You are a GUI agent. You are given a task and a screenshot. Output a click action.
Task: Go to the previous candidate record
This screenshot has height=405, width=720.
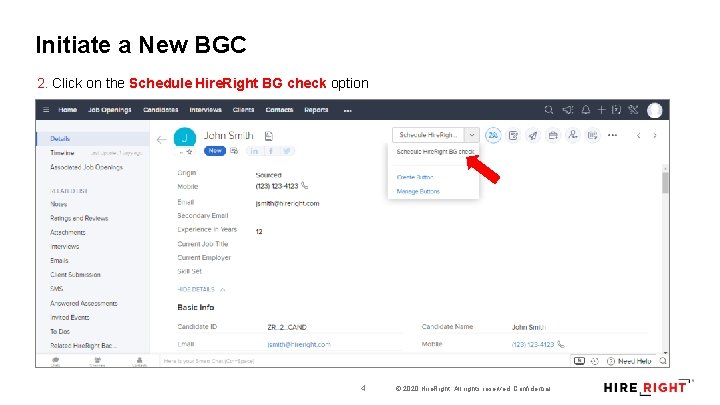638,135
